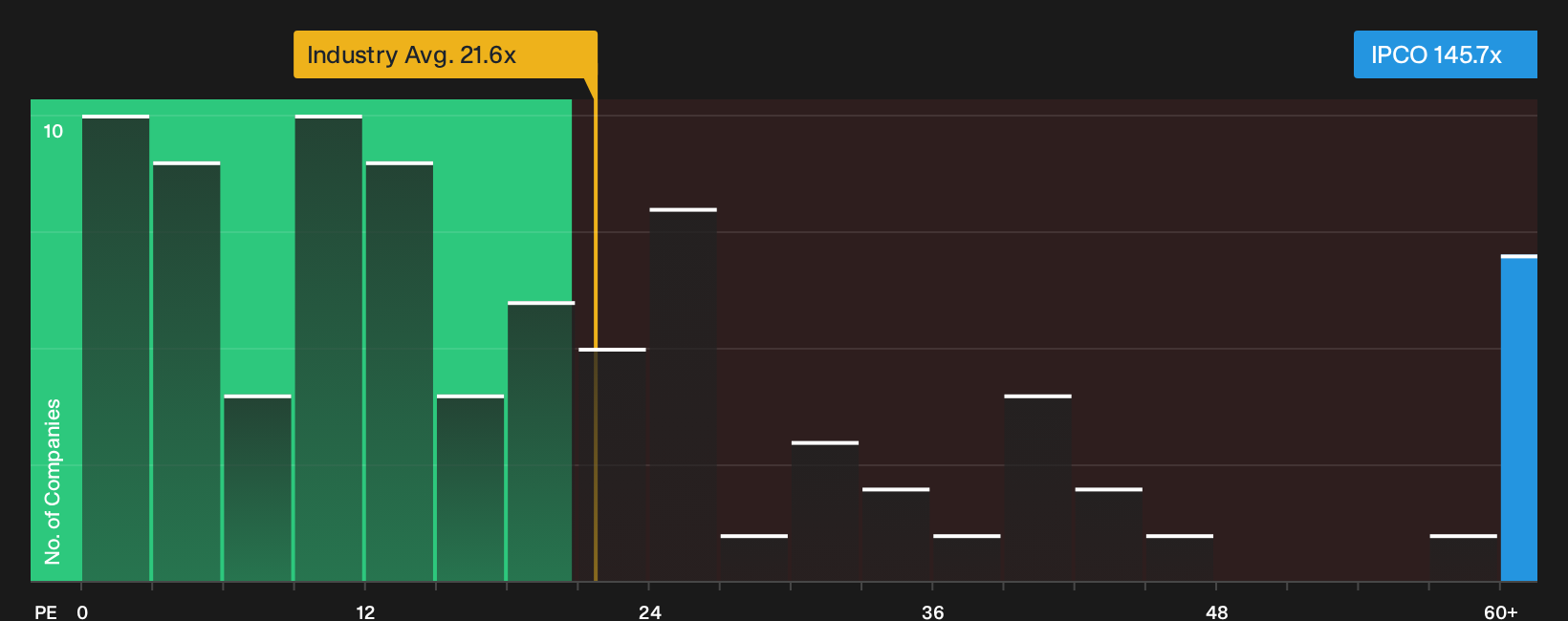Select the first bar at PE 0
The width and height of the screenshot is (1568, 621).
tap(116, 349)
